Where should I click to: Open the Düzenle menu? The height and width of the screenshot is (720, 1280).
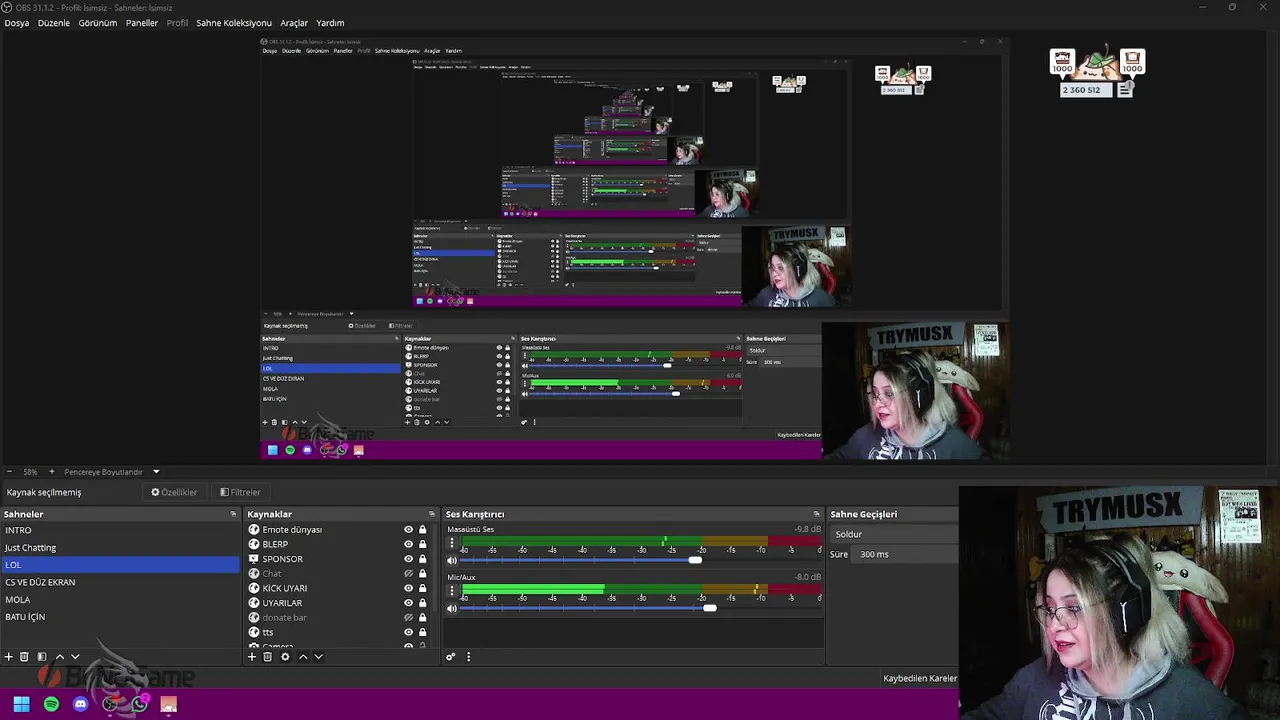point(54,23)
